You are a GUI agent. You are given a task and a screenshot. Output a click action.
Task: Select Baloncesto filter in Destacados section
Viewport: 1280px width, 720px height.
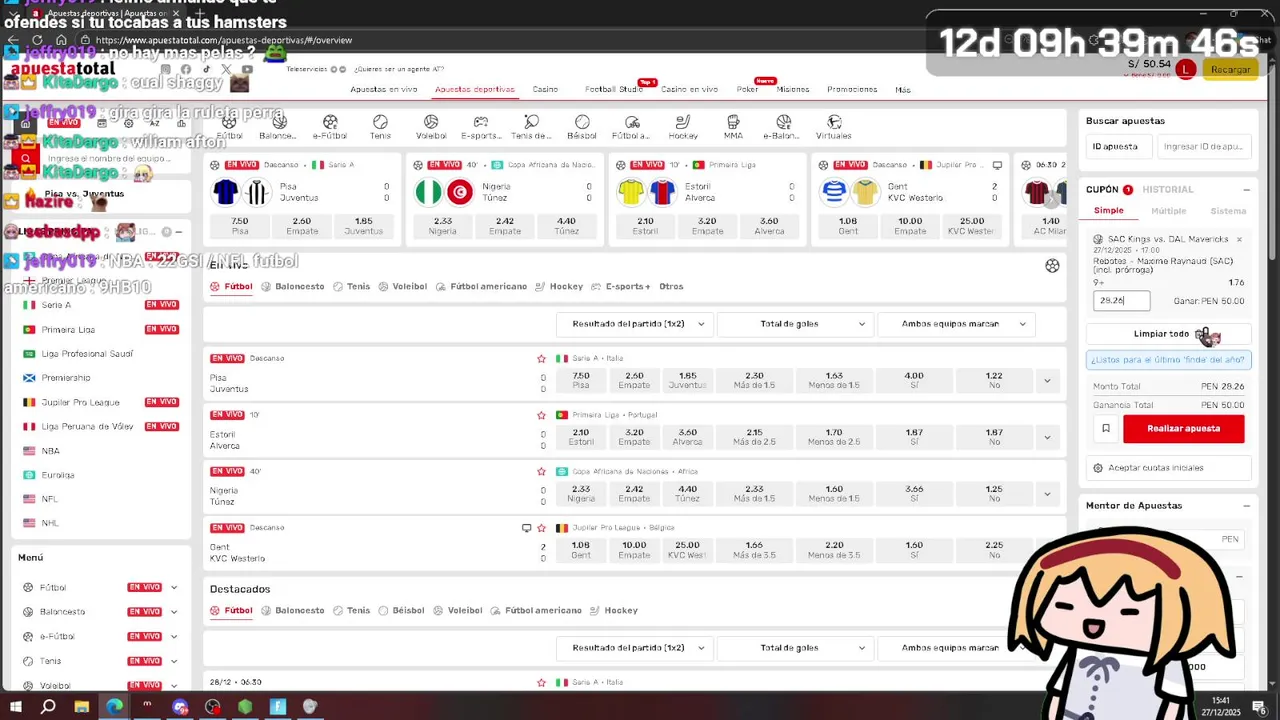tap(293, 610)
